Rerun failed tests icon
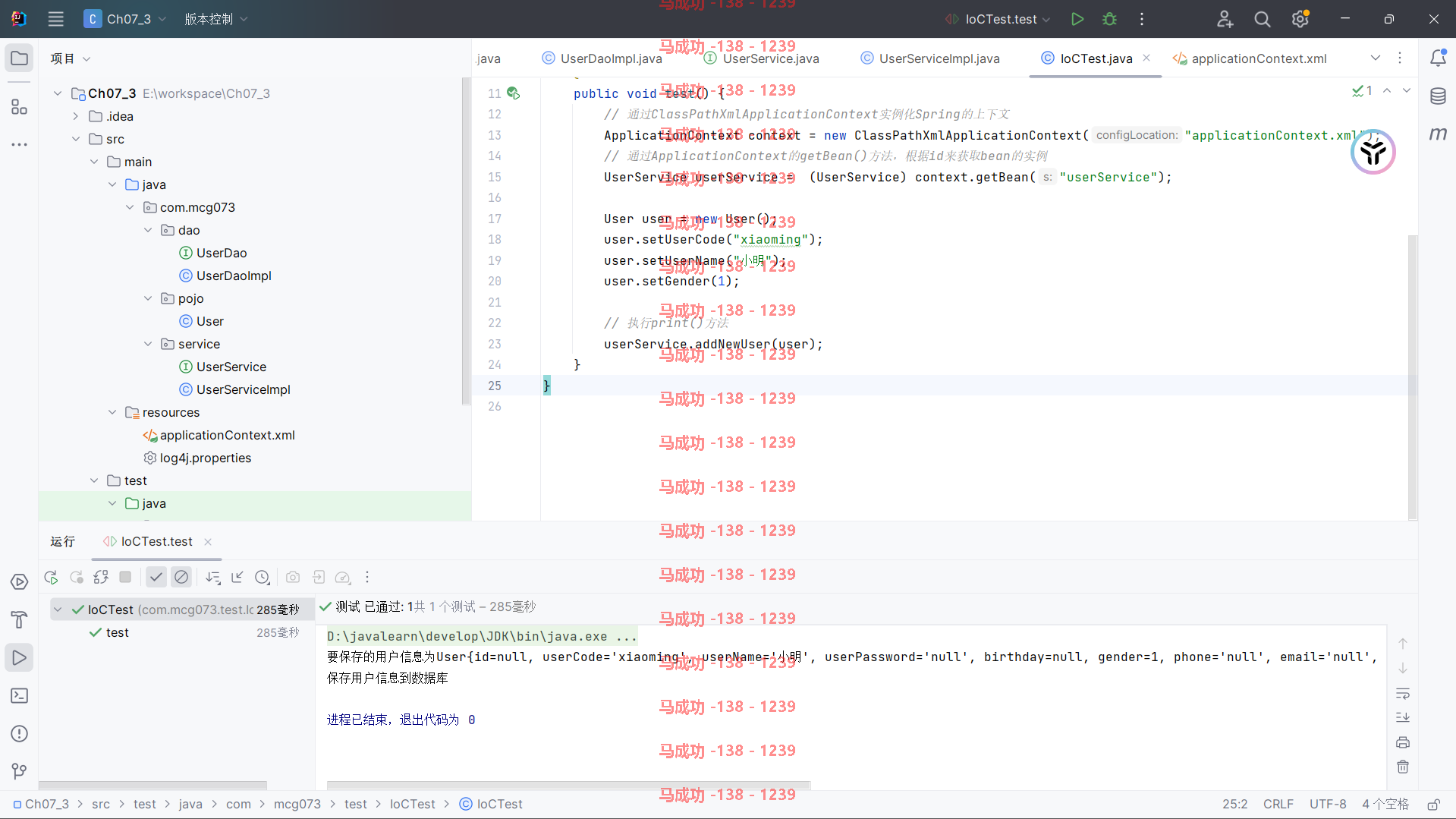1456x819 pixels. [76, 578]
